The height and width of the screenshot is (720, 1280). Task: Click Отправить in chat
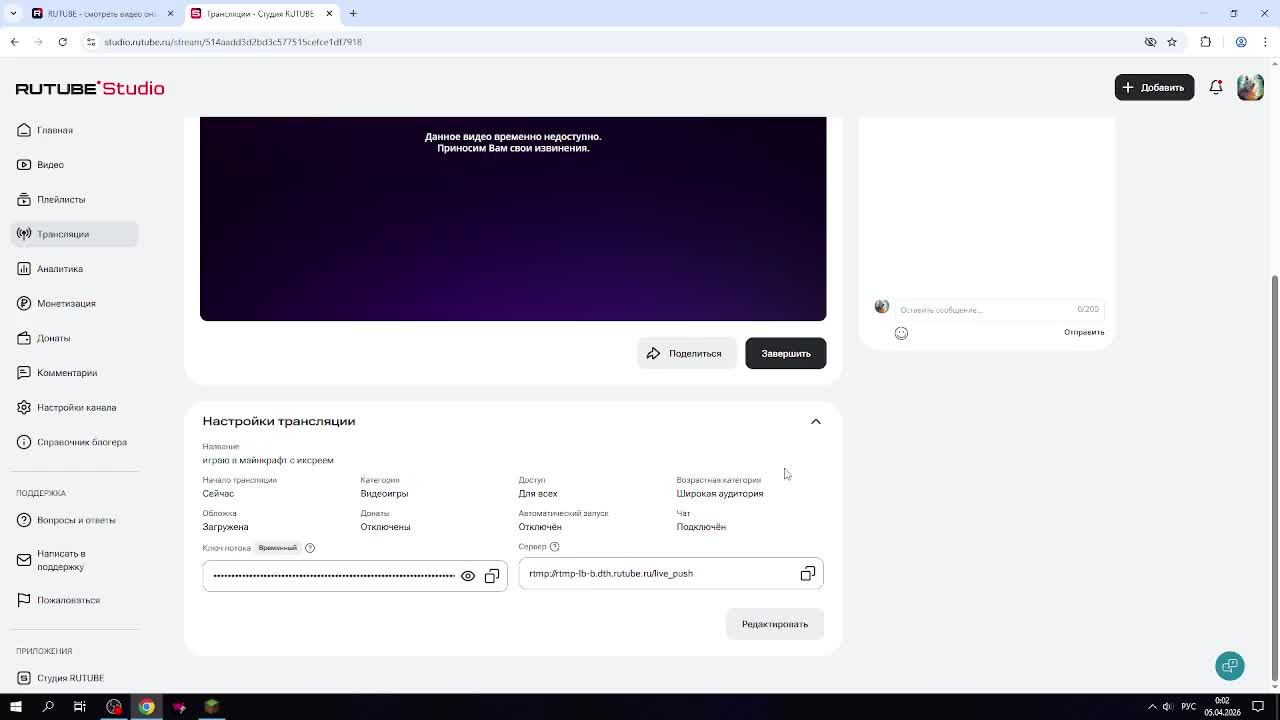[1084, 332]
